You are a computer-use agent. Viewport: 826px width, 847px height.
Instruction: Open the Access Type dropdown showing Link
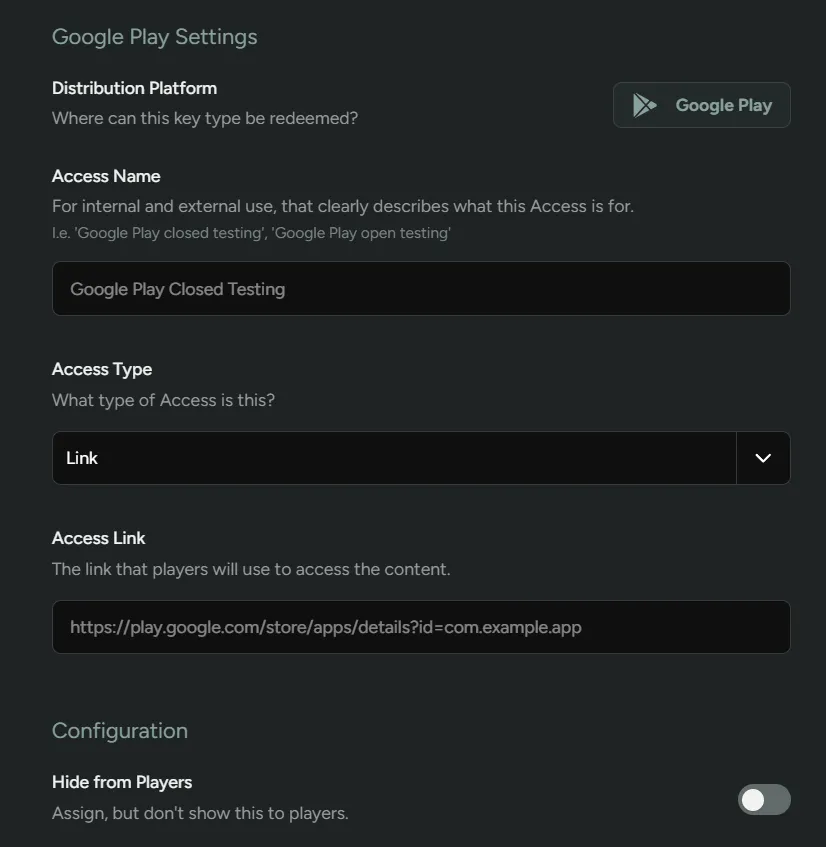pos(421,458)
